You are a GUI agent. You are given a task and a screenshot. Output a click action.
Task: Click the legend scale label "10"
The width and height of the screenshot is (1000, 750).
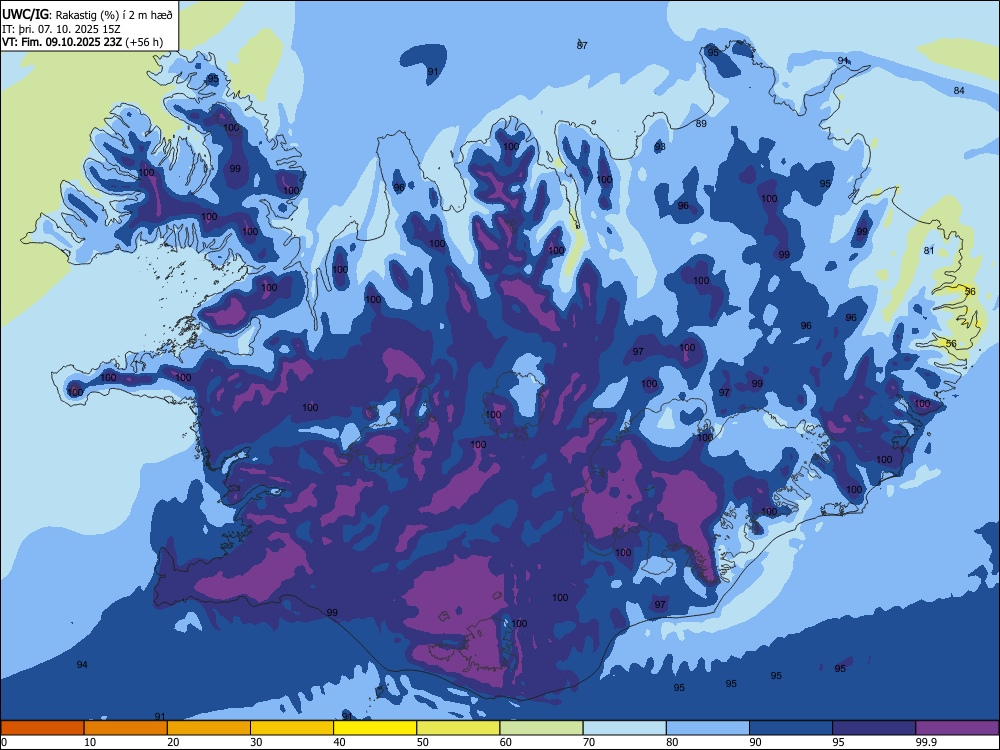[90, 742]
